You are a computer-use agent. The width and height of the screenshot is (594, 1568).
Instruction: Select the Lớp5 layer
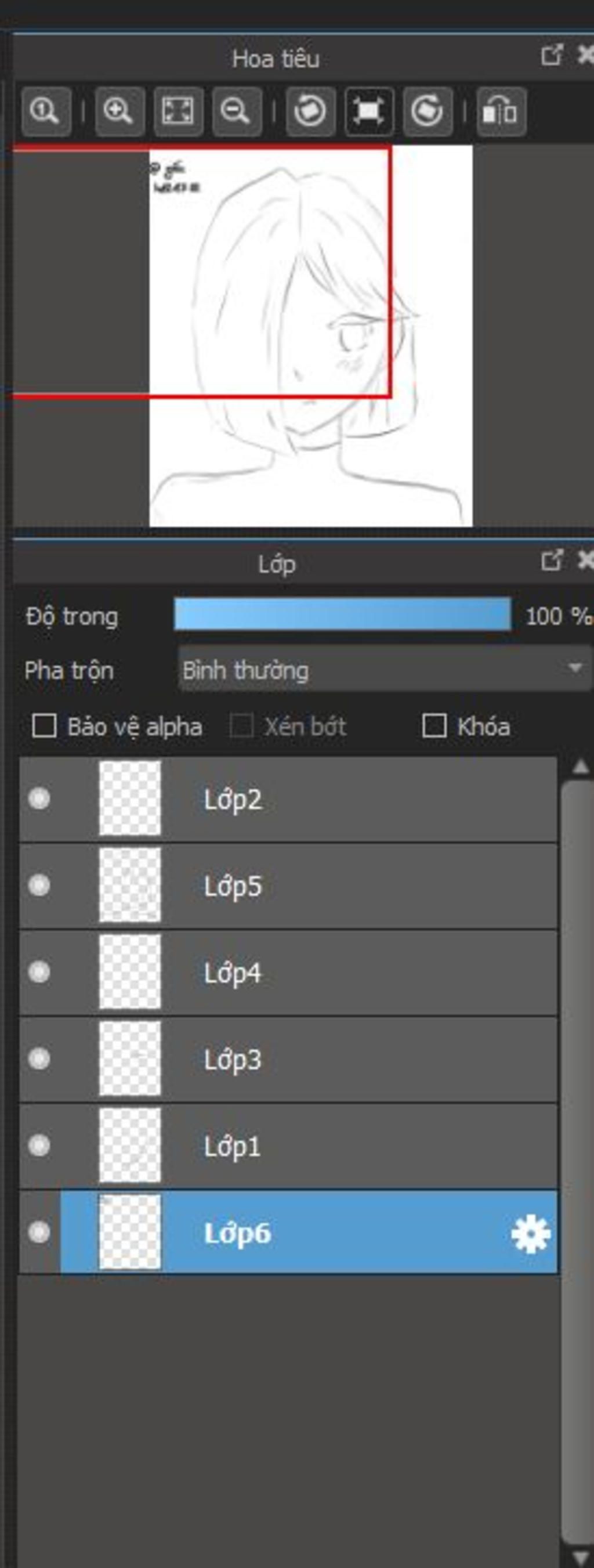point(288,886)
